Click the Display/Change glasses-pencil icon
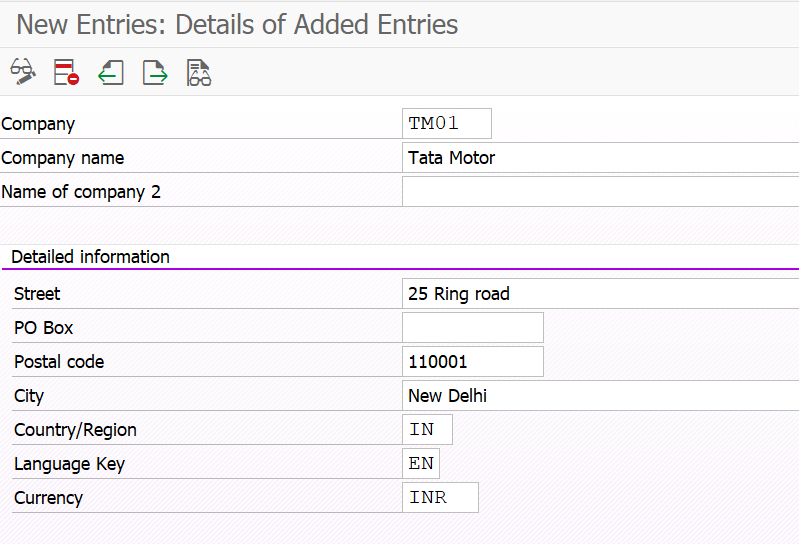 [x=23, y=72]
